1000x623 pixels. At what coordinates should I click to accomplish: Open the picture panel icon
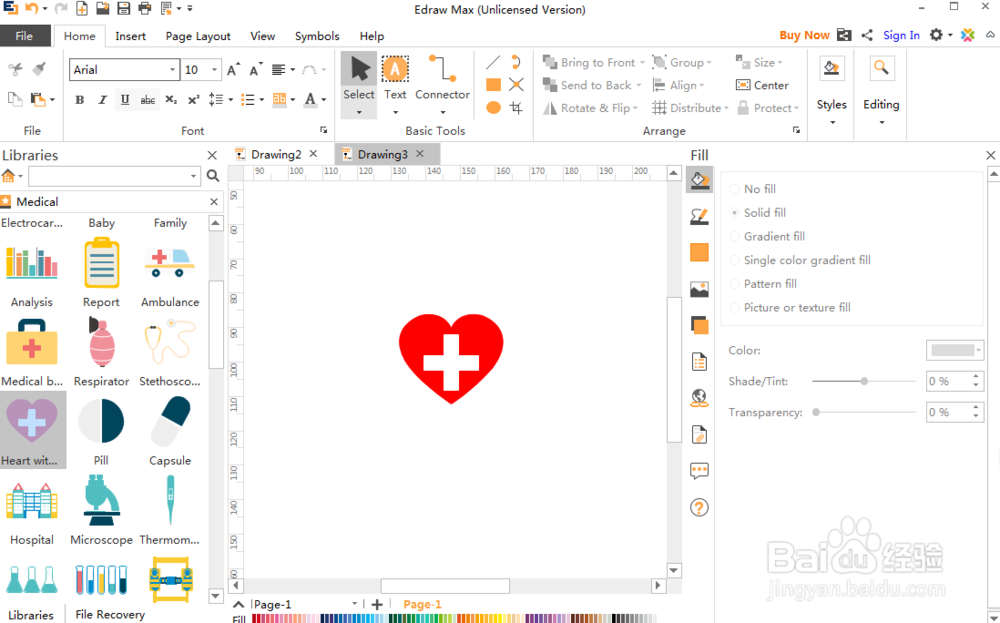700,289
